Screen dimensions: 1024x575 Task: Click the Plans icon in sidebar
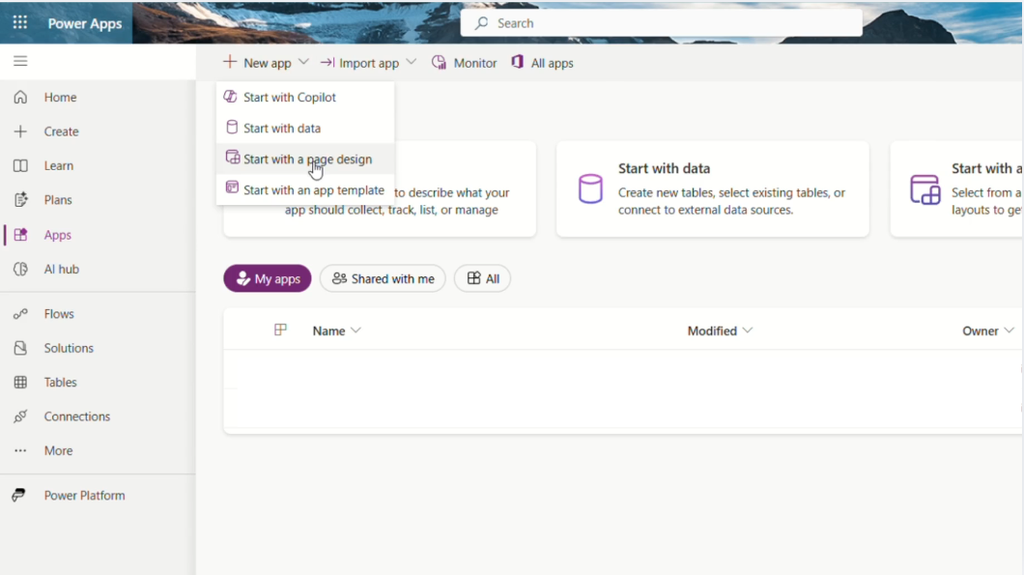(x=20, y=200)
